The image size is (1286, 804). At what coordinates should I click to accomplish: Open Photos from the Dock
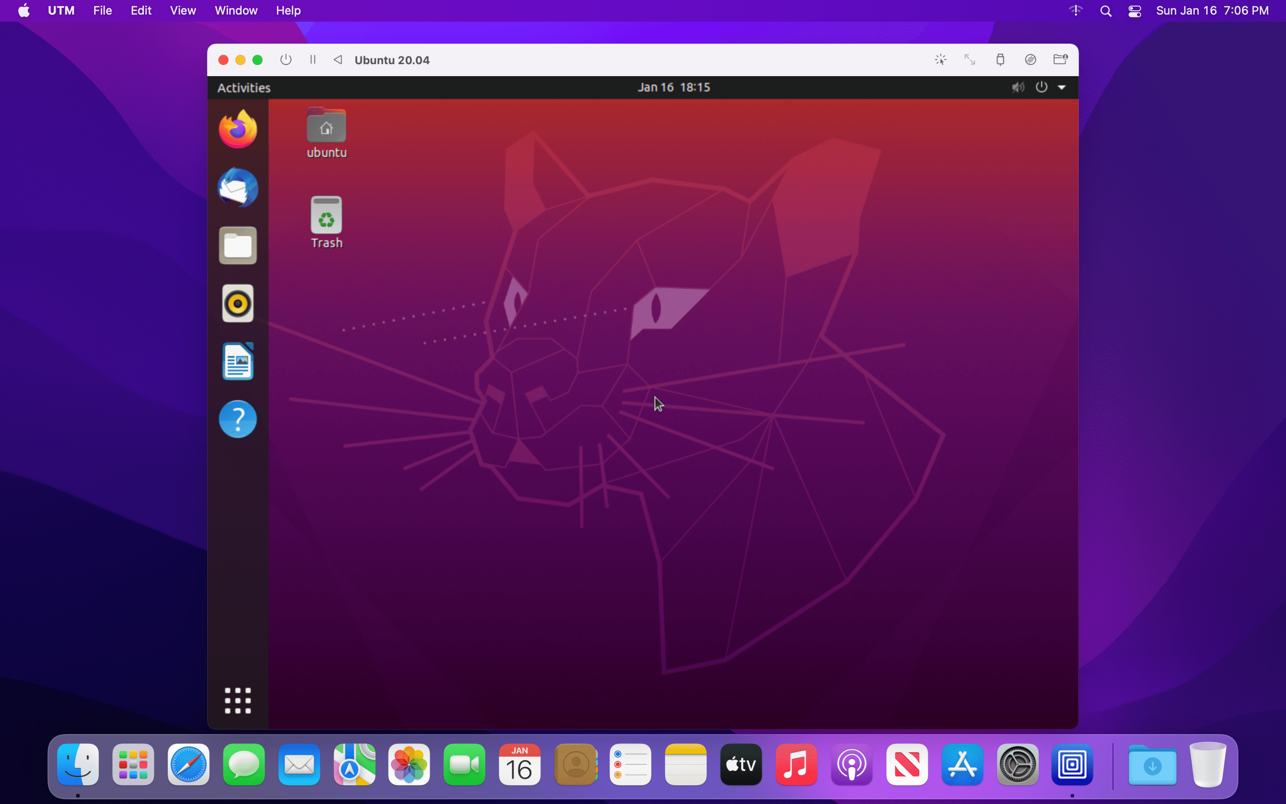click(409, 765)
